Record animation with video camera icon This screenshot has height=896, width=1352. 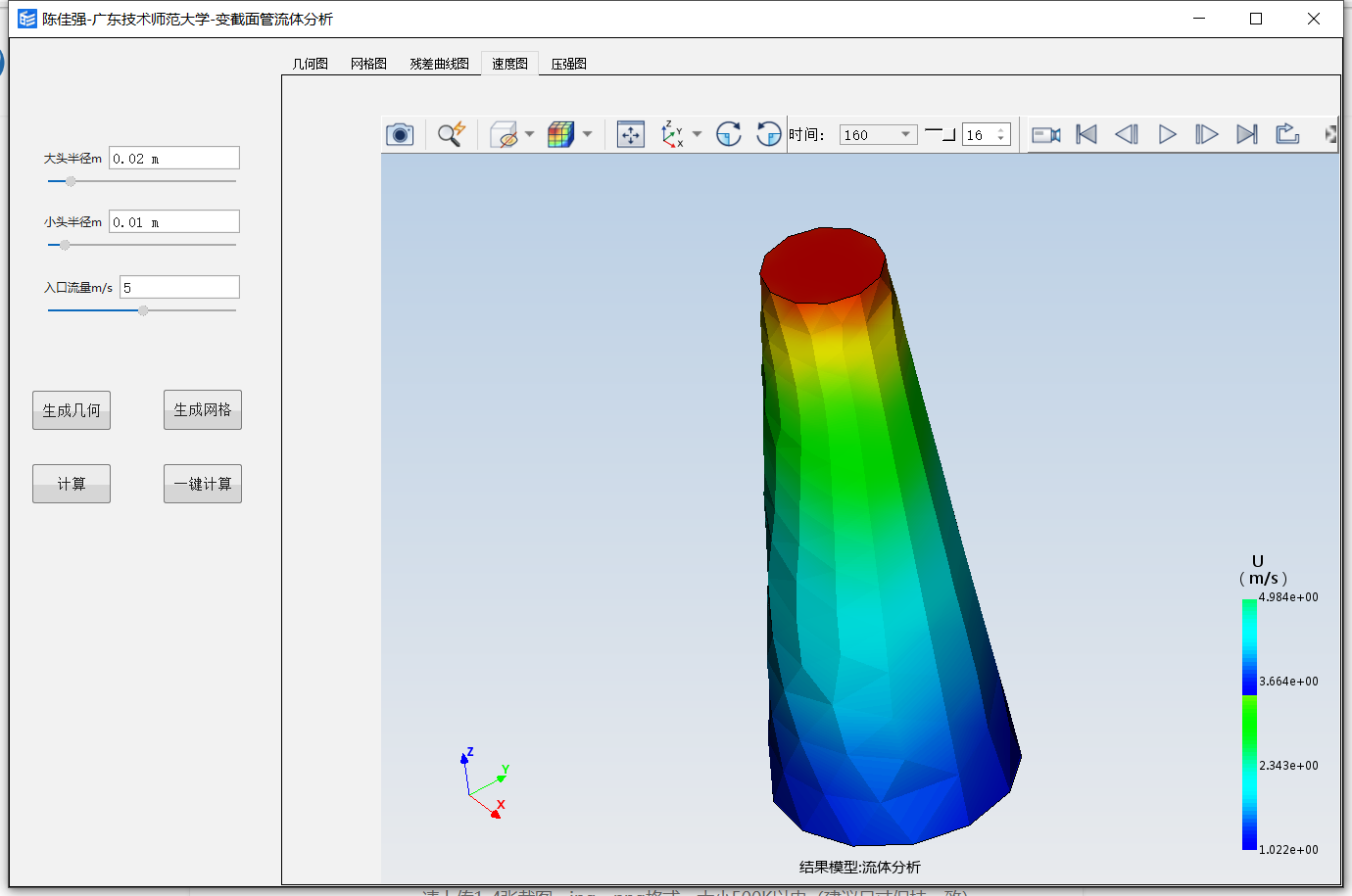1046,135
